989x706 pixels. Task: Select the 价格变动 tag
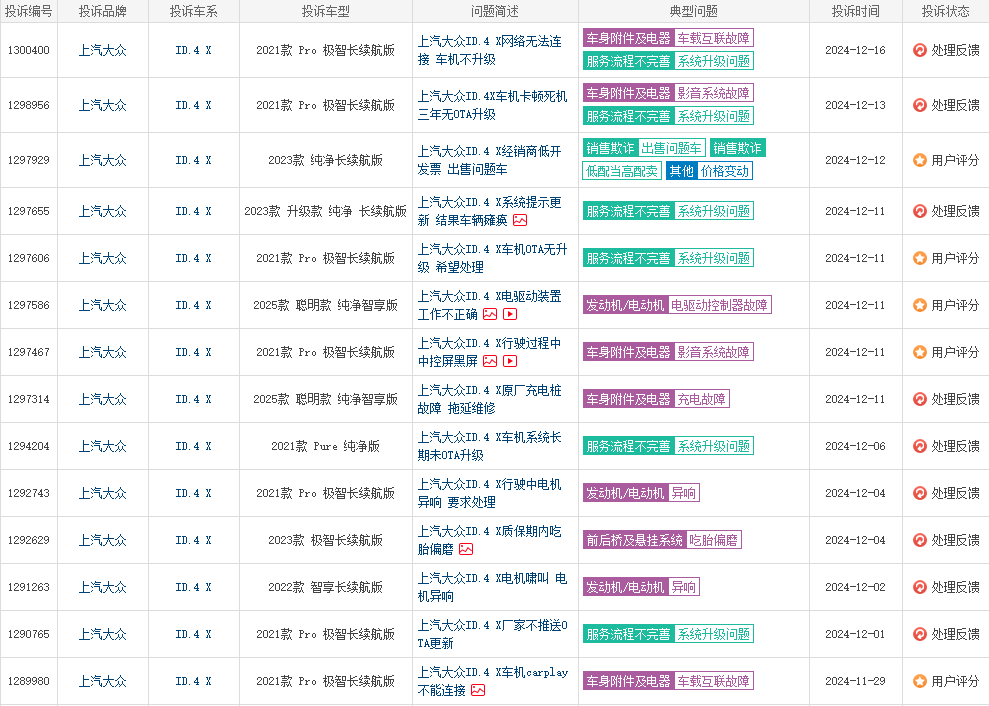point(725,171)
